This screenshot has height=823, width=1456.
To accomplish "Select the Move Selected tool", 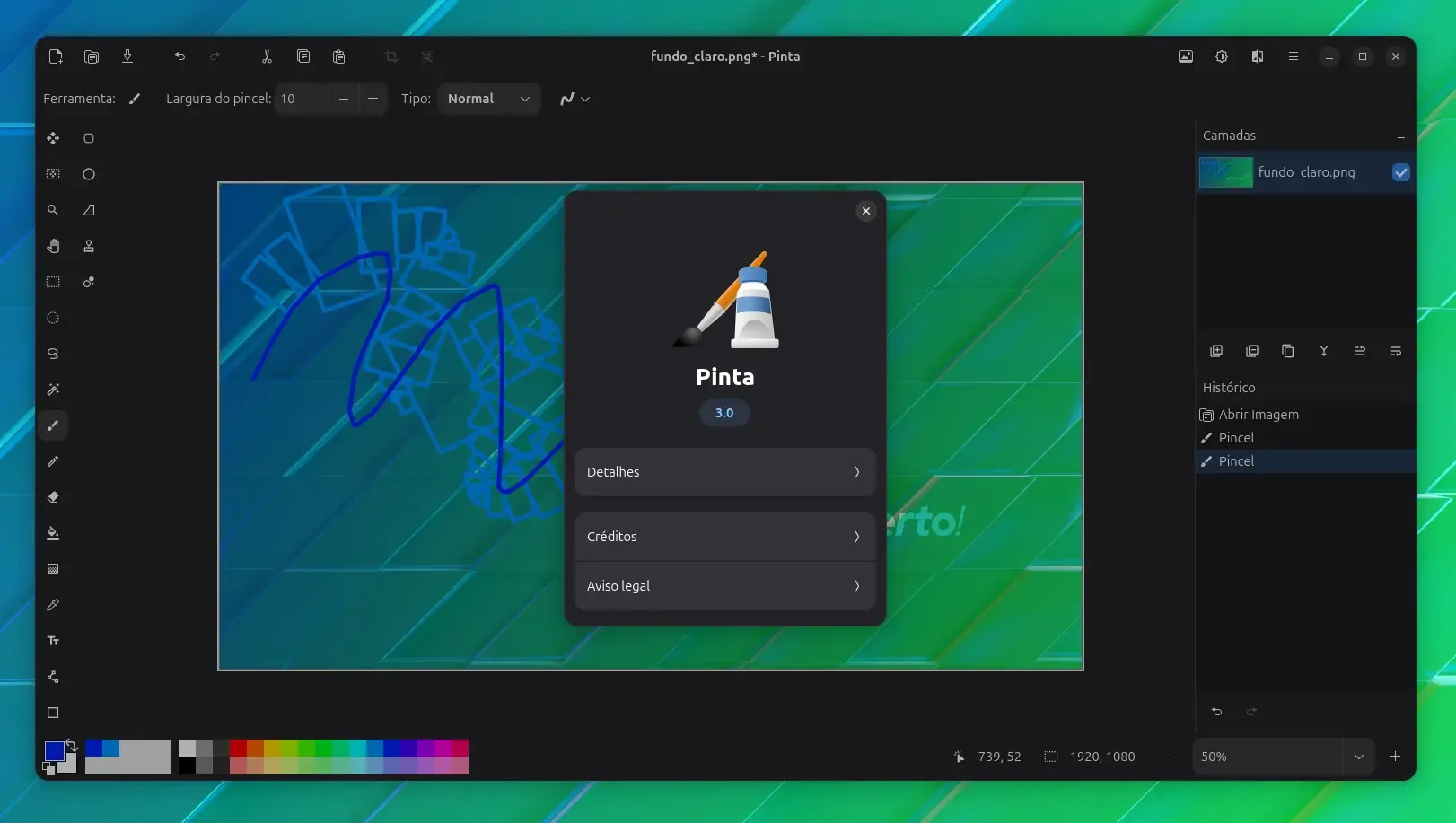I will point(53,138).
